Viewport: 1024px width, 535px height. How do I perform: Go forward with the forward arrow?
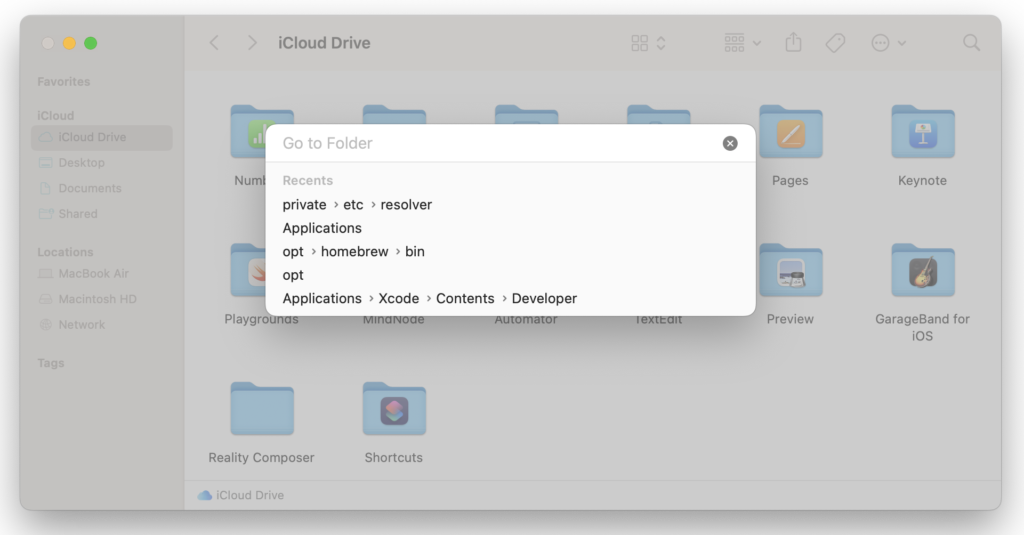252,43
